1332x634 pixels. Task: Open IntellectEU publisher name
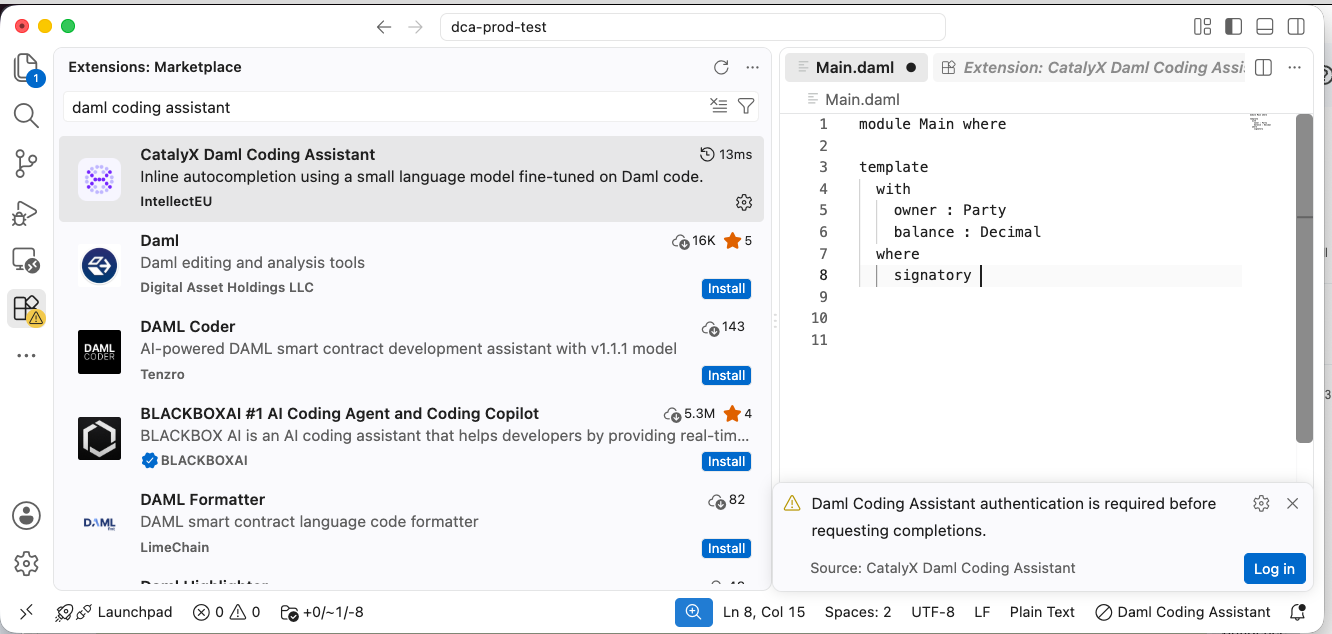coord(176,201)
